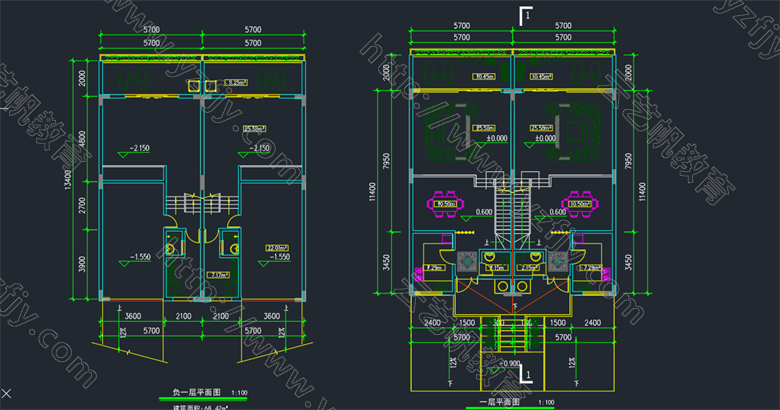Click -1.550 elevation in basement right unit
This screenshot has width=780, height=410.
280,257
